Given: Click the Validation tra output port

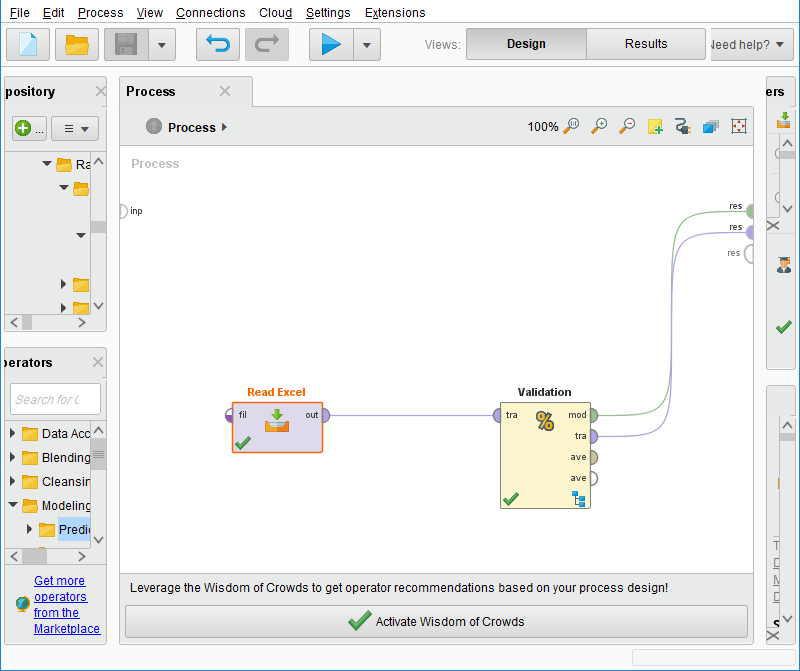Looking at the screenshot, I should pyautogui.click(x=593, y=436).
